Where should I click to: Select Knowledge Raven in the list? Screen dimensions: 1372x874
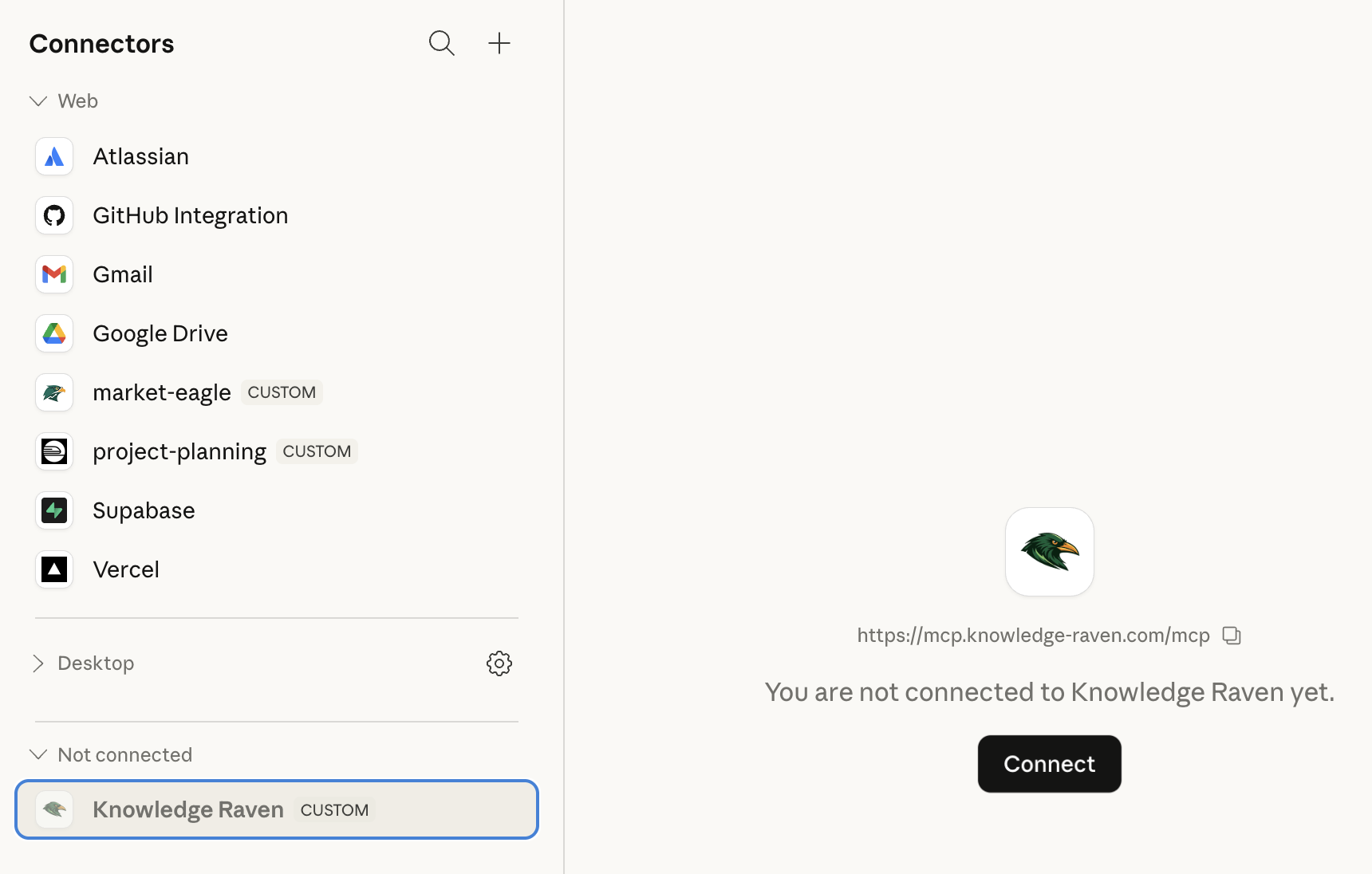188,809
